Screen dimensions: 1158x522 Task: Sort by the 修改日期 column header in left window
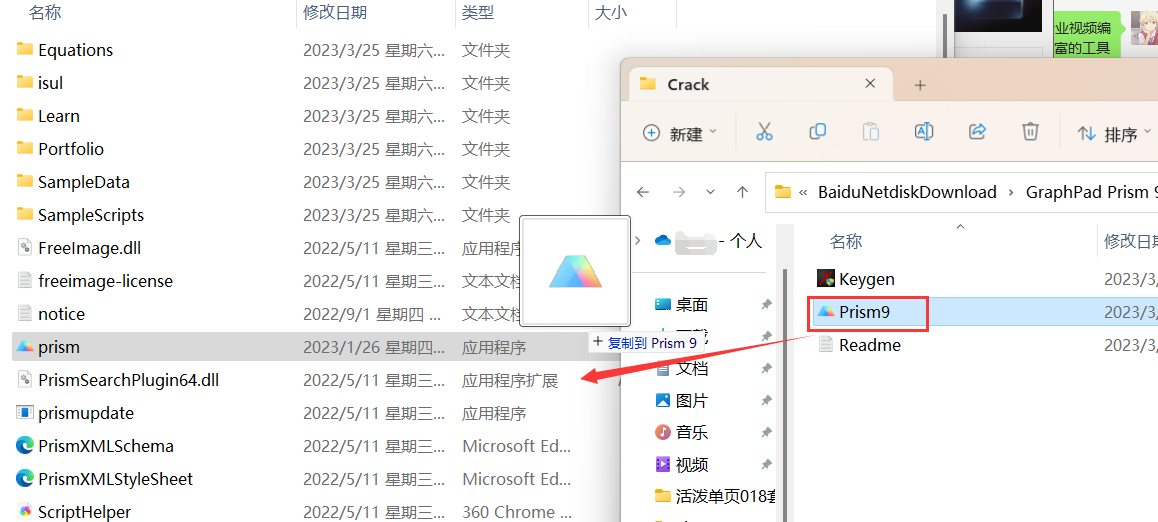pos(335,12)
